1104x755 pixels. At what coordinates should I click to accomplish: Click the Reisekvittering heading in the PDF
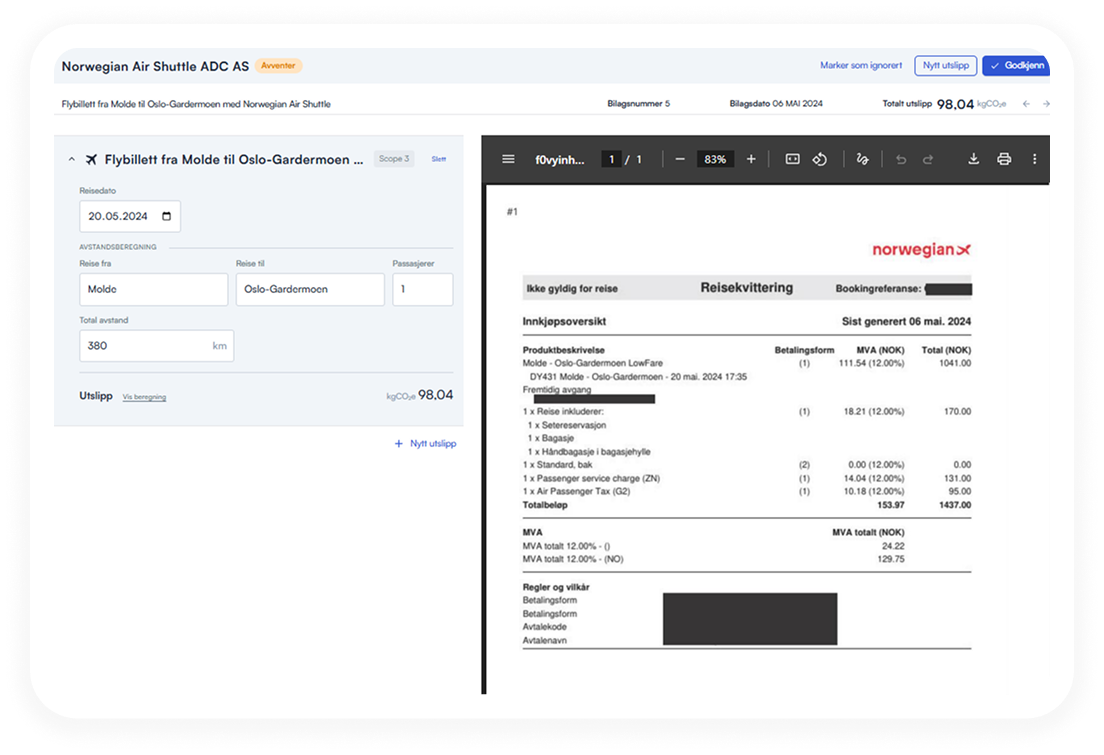(746, 287)
